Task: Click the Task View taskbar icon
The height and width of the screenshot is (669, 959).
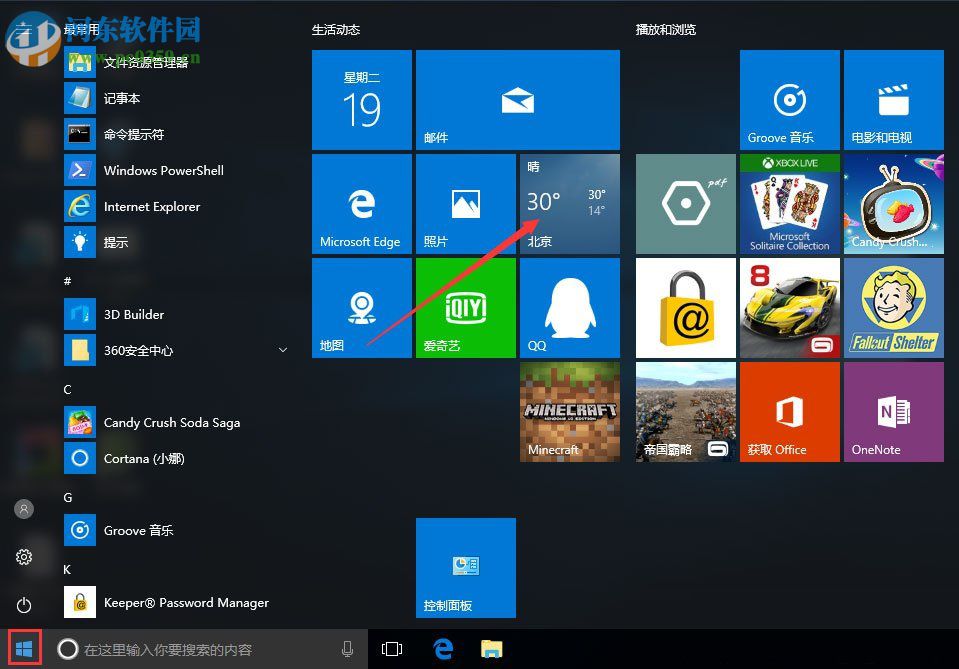Action: (x=392, y=649)
